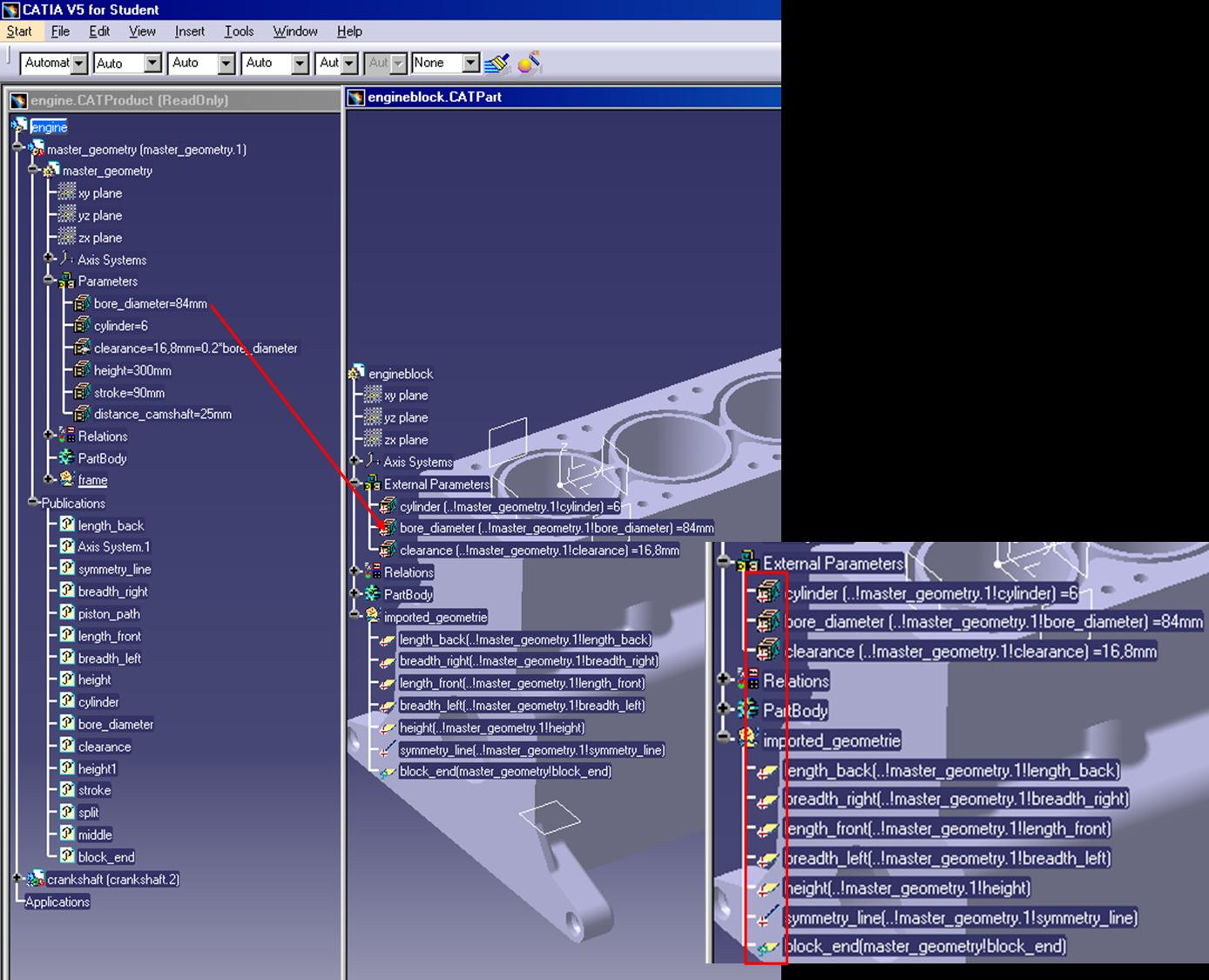Click the External Parameters node icon in engineblock
The height and width of the screenshot is (980, 1209).
(x=372, y=483)
